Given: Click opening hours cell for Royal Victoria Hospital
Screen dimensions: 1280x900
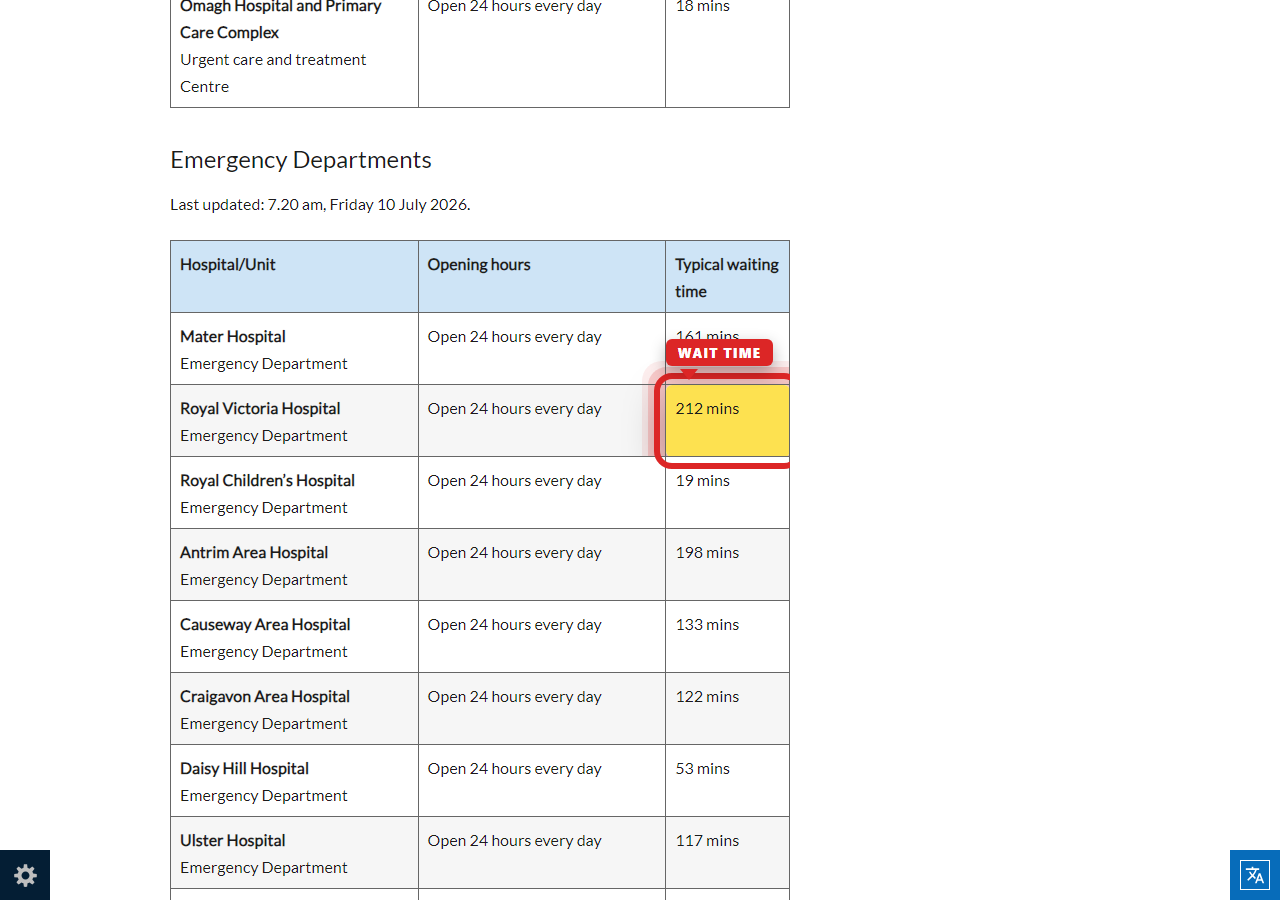Looking at the screenshot, I should click(542, 421).
